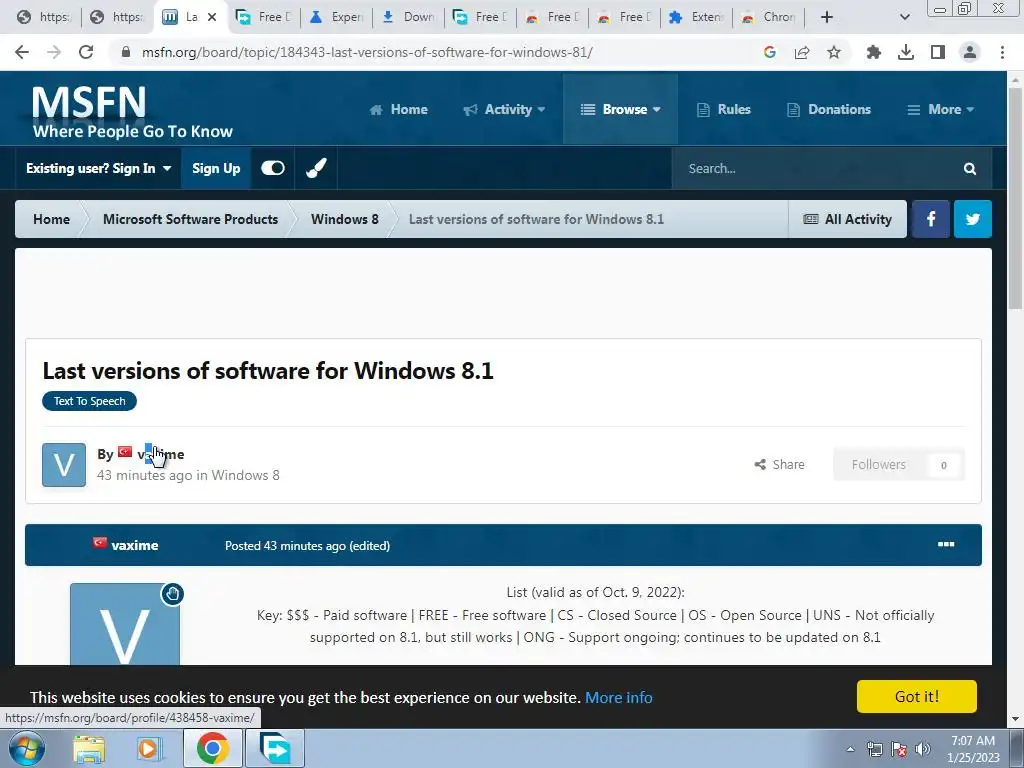This screenshot has width=1024, height=768.
Task: Open vaxime name in post header
Action: coord(135,545)
